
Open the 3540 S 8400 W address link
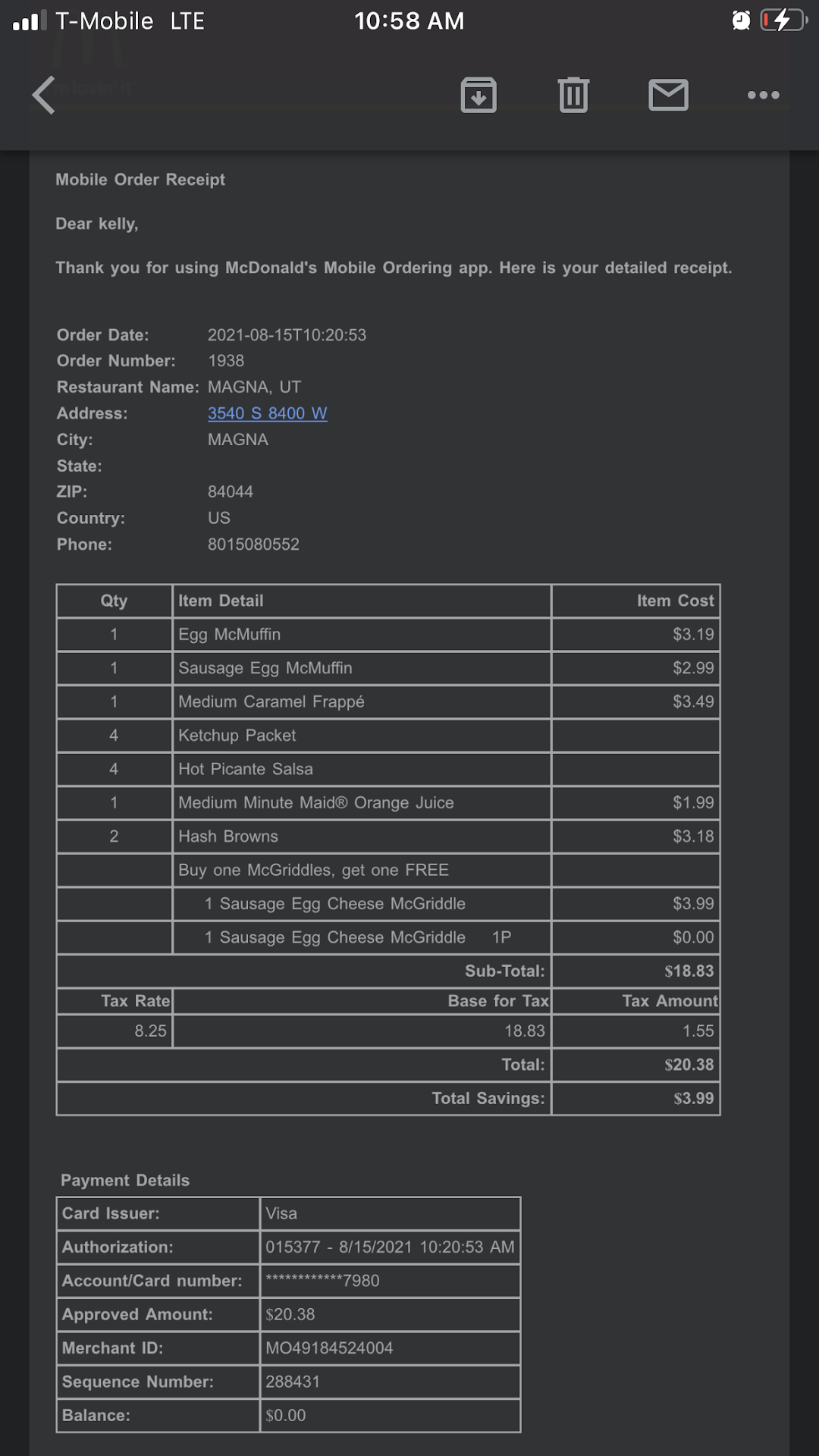click(x=267, y=413)
